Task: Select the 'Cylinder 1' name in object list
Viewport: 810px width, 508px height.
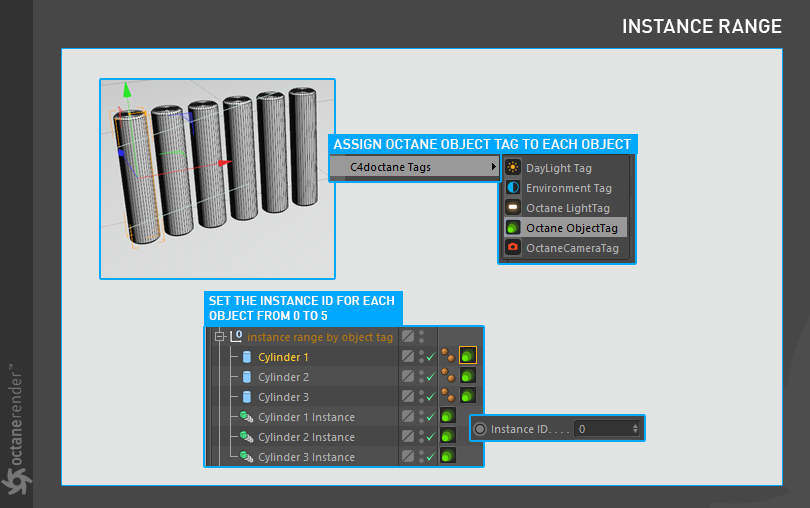Action: [283, 357]
